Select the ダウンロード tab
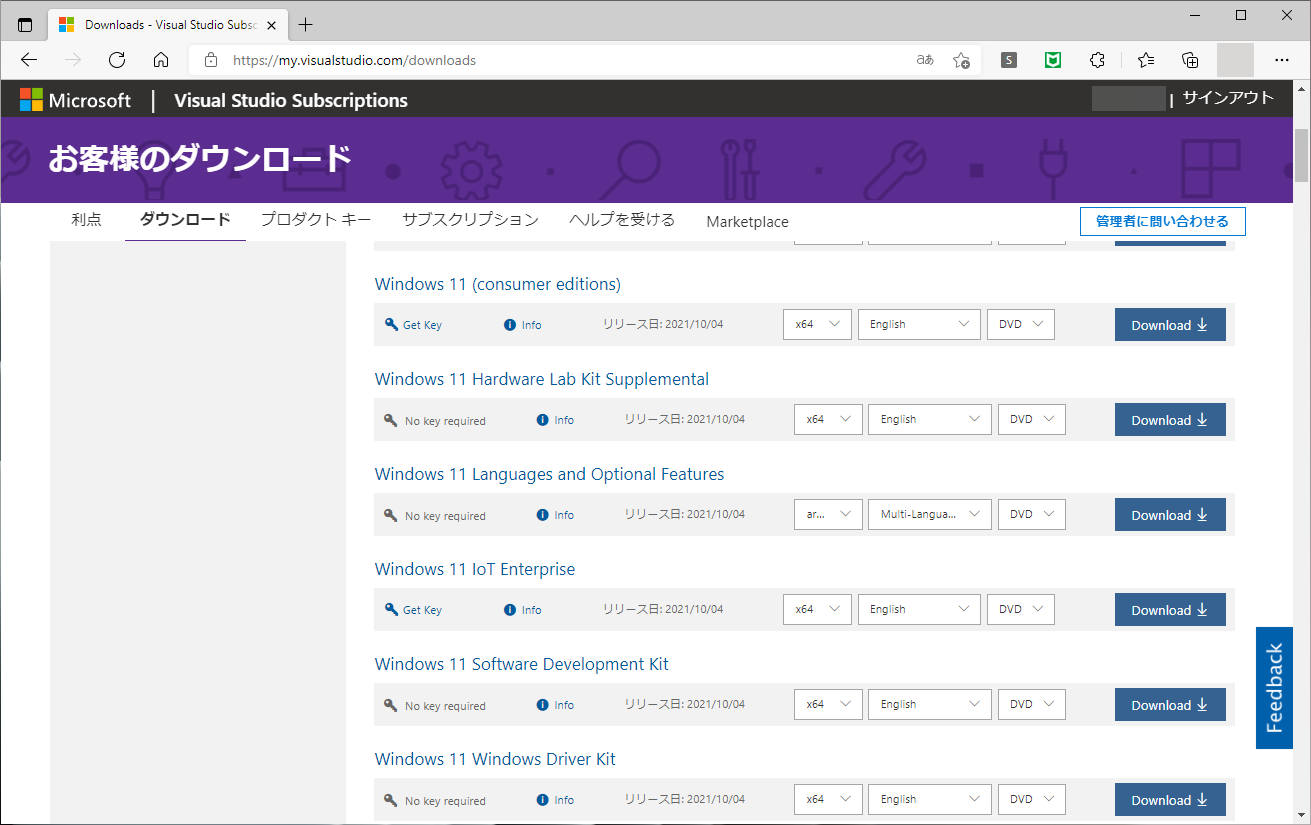The width and height of the screenshot is (1311, 825). pos(185,220)
